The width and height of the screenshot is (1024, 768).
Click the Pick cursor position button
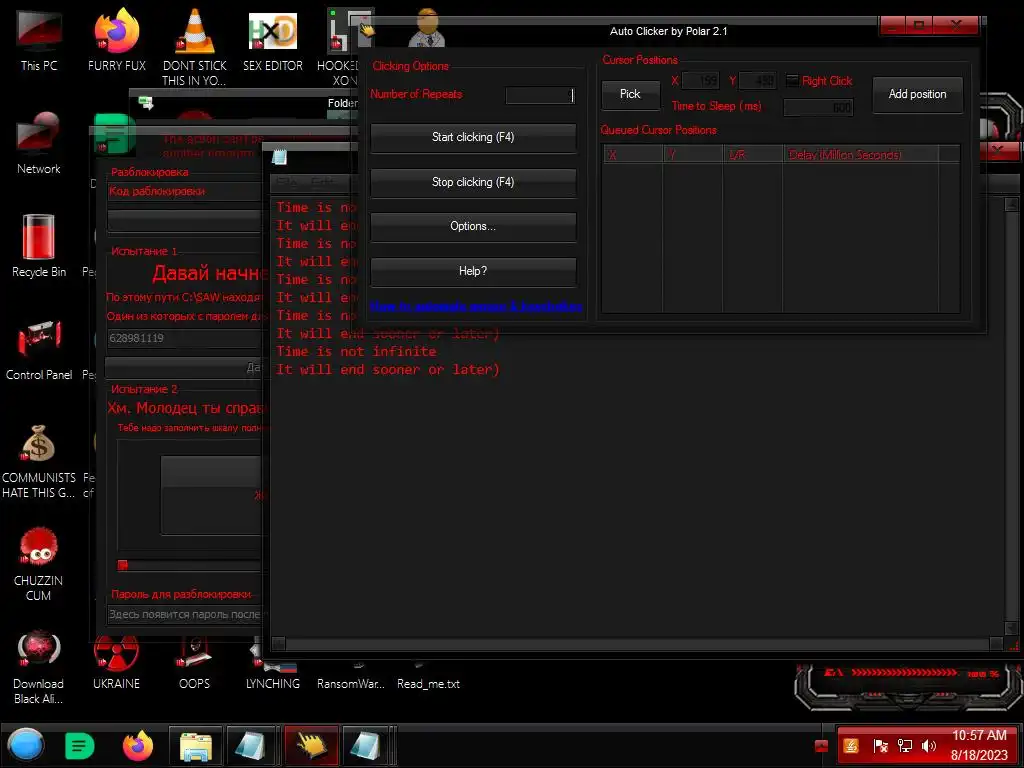630,94
